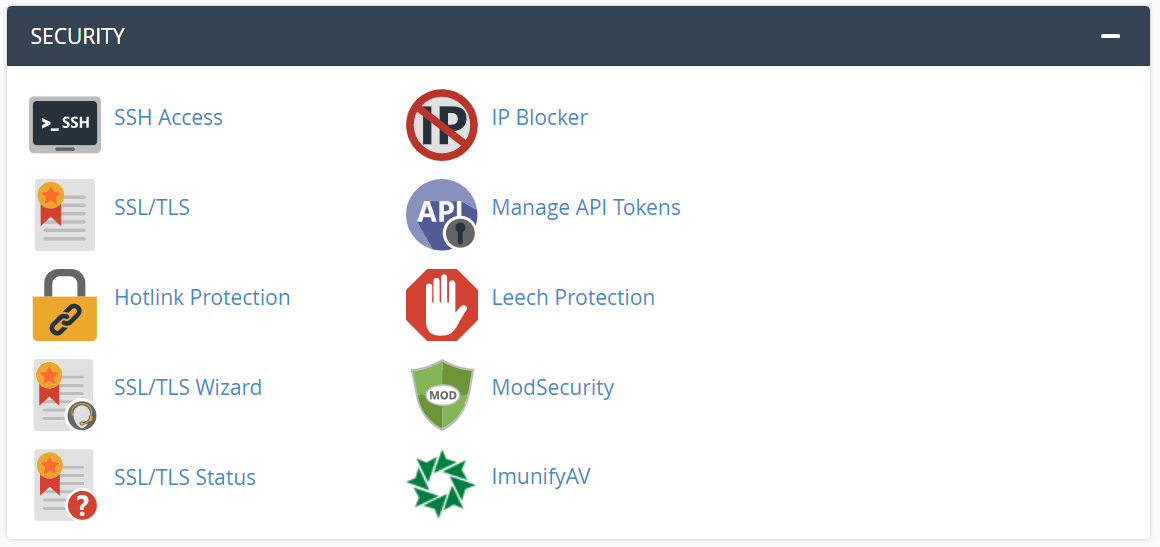Click the ModSecurity green shield icon
The width and height of the screenshot is (1160, 547).
coord(441,394)
